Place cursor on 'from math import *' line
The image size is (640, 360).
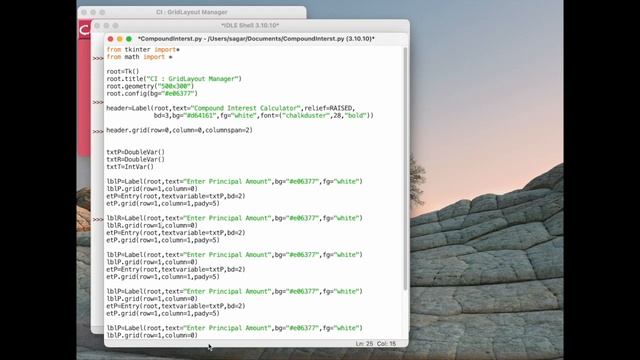pos(139,57)
